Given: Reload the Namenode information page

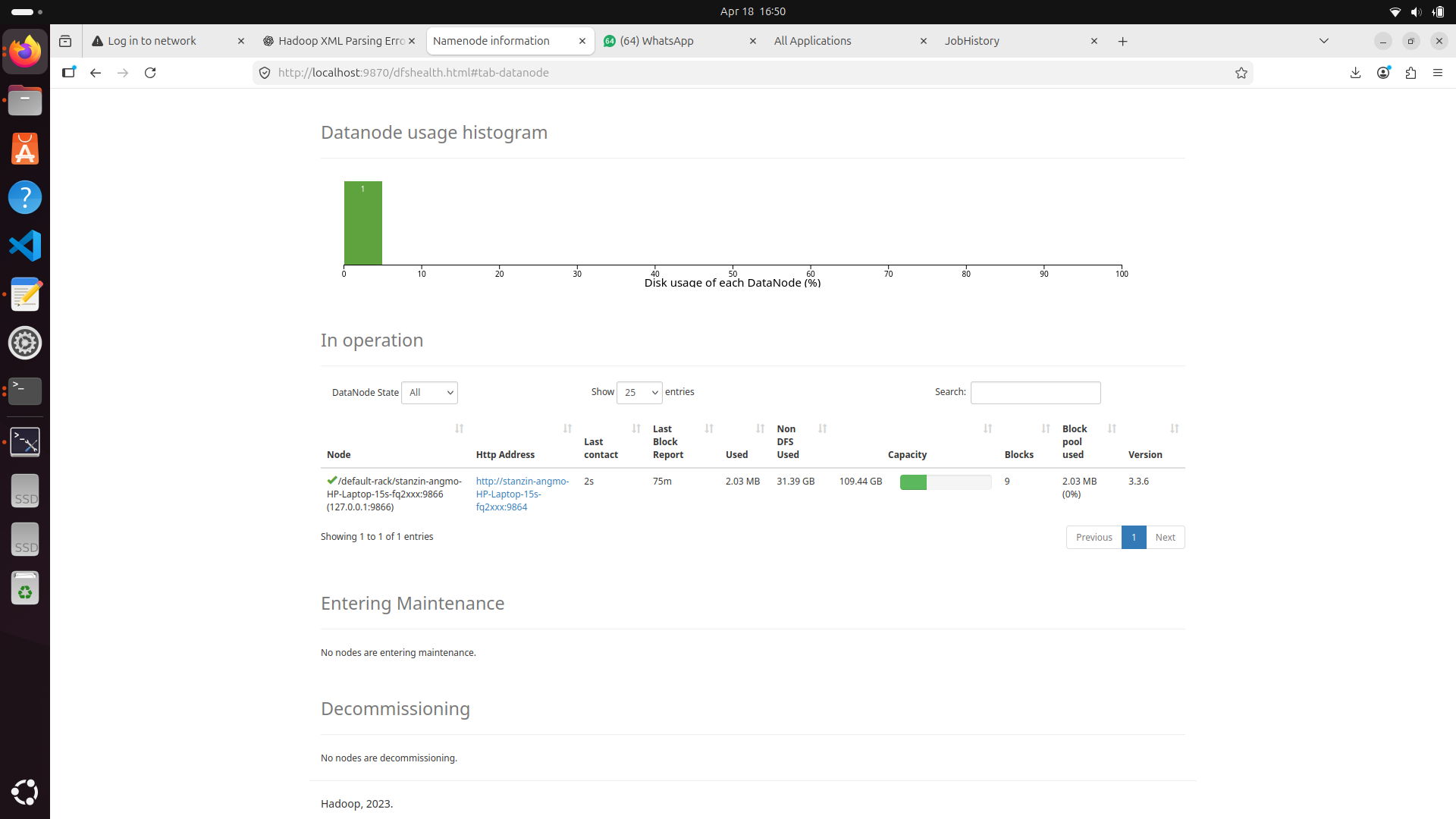Looking at the screenshot, I should (x=150, y=72).
